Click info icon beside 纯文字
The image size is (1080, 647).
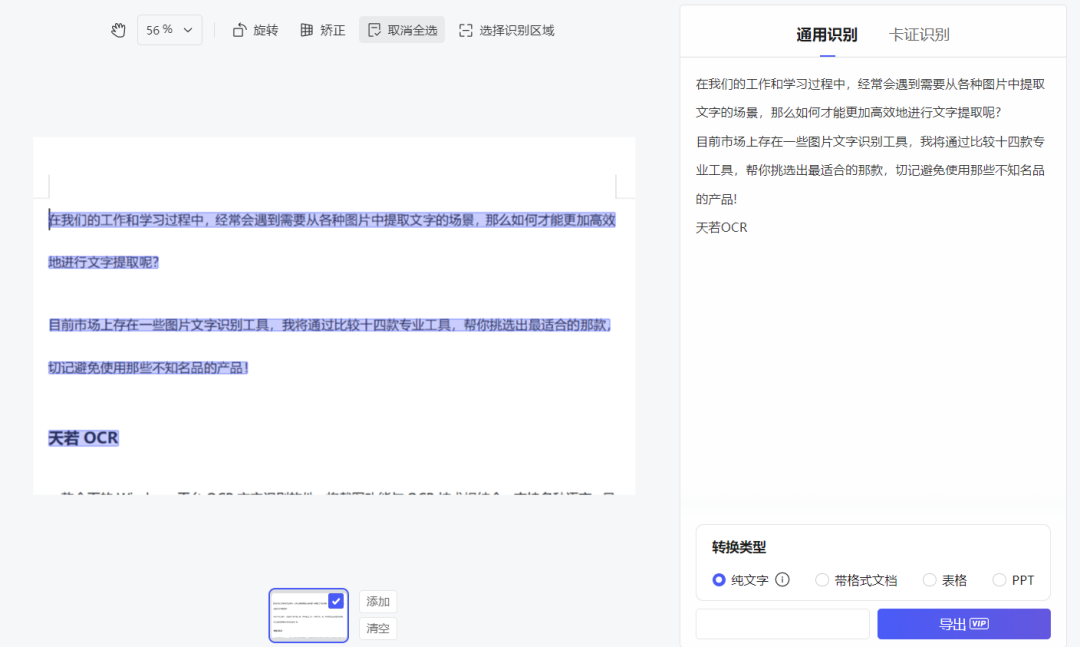point(782,579)
